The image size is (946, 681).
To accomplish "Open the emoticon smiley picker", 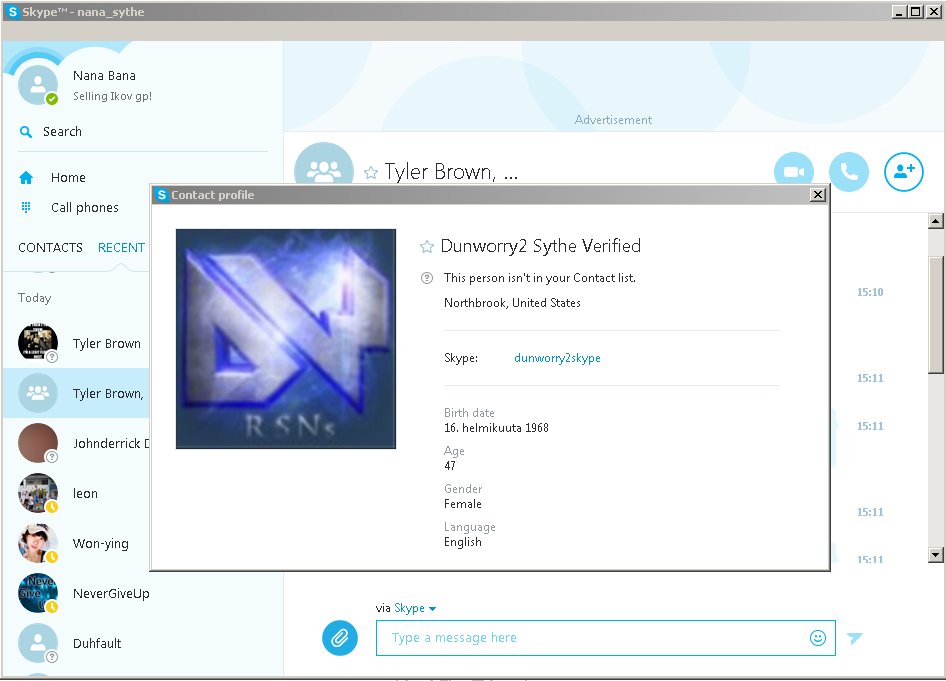I will (817, 638).
